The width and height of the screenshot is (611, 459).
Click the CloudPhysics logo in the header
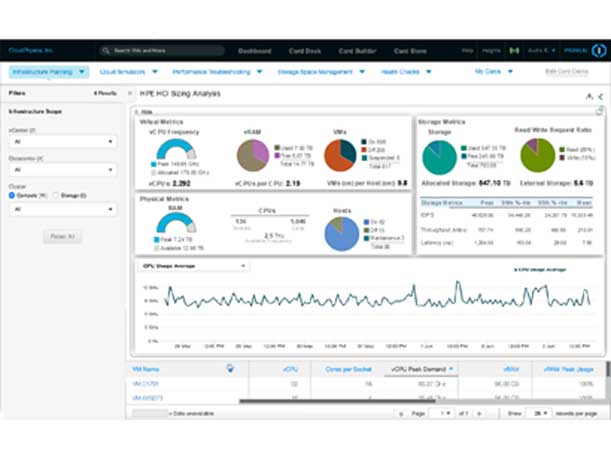[x=28, y=49]
